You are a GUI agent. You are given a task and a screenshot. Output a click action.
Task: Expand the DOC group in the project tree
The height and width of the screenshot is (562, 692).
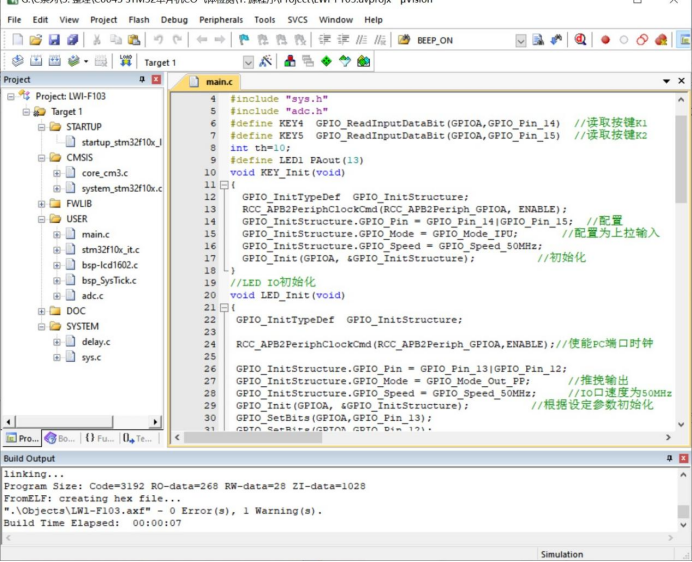[41, 311]
